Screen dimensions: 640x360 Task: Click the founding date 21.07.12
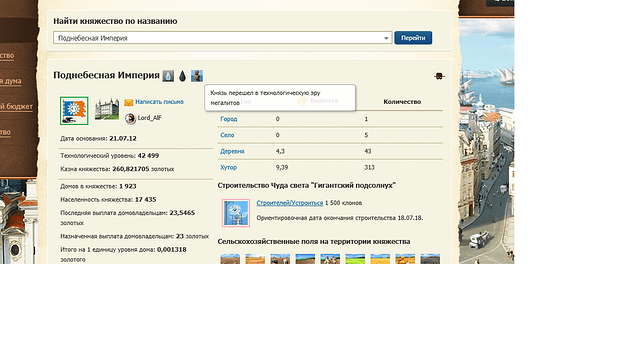click(x=123, y=138)
